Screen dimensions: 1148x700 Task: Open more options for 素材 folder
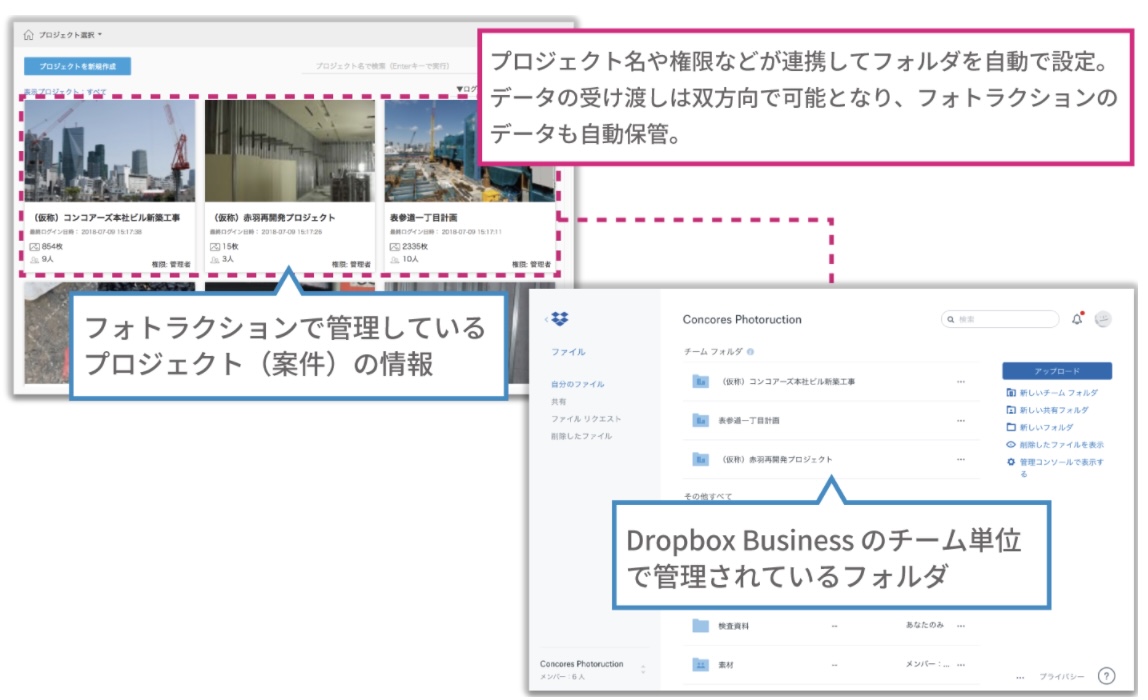(961, 665)
